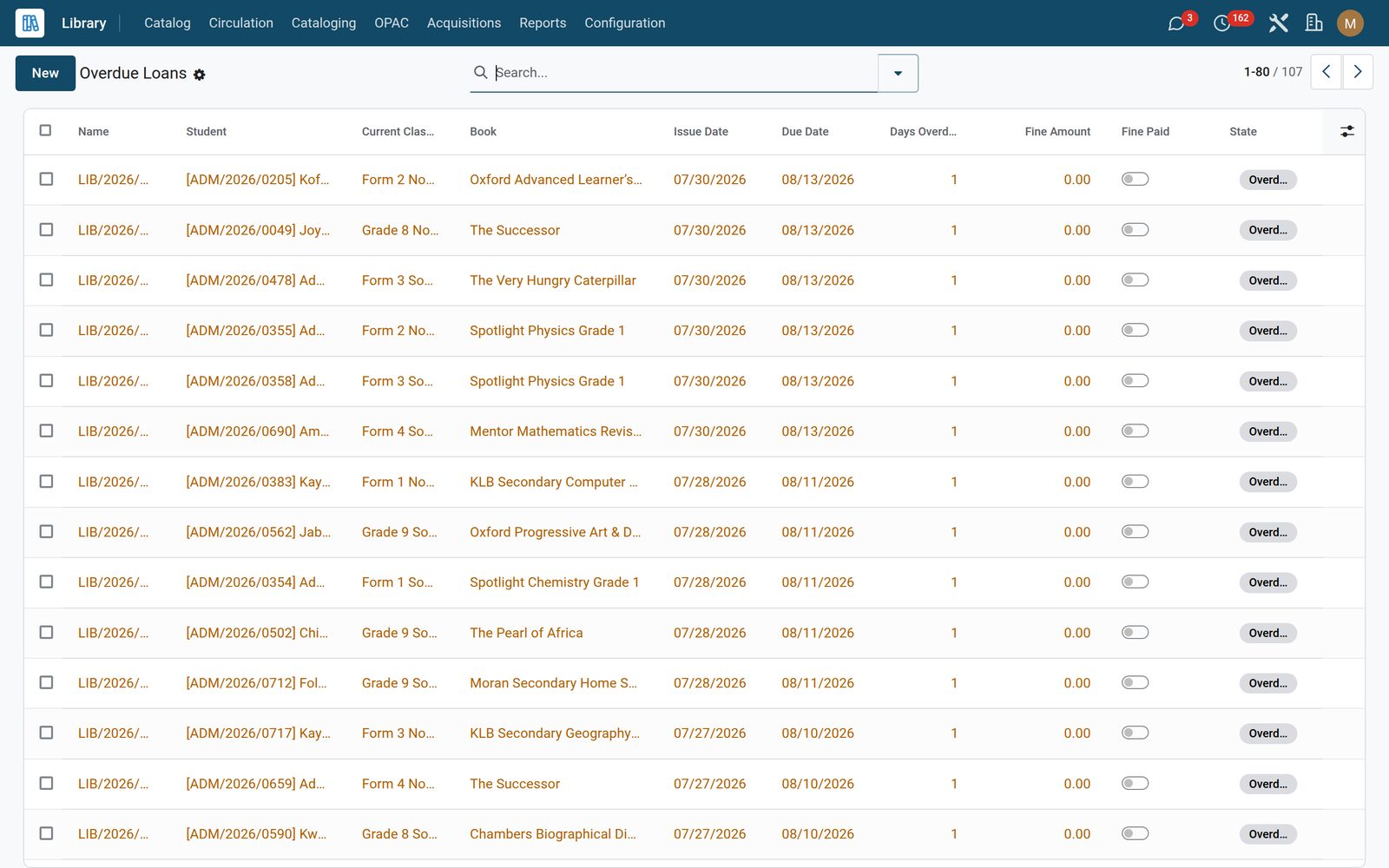Tick the checkbox for The Pearl of Africa row
This screenshot has height=868, width=1389.
pos(46,632)
